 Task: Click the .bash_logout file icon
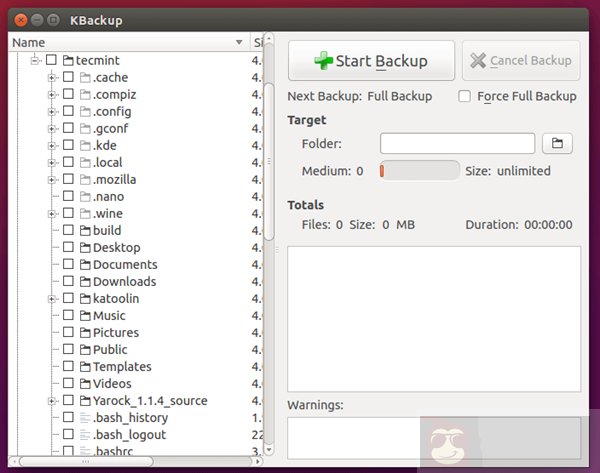(x=85, y=435)
